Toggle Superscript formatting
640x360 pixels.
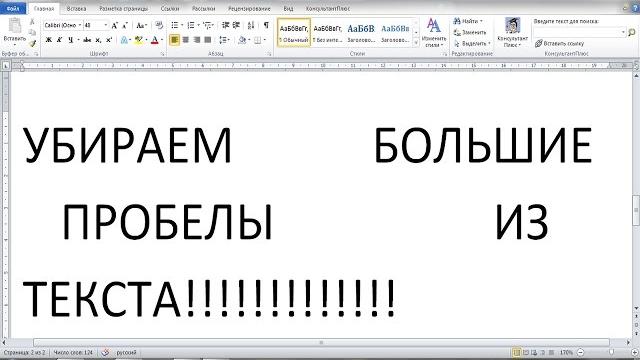click(x=109, y=40)
